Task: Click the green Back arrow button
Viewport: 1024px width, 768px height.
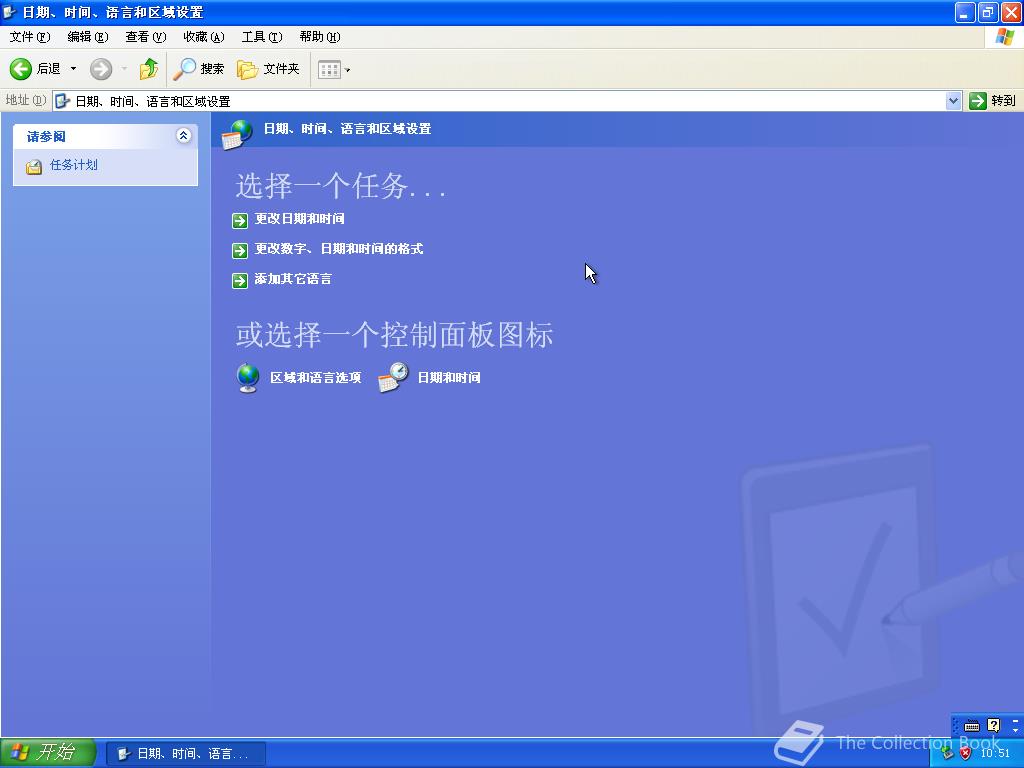Action: (21, 69)
